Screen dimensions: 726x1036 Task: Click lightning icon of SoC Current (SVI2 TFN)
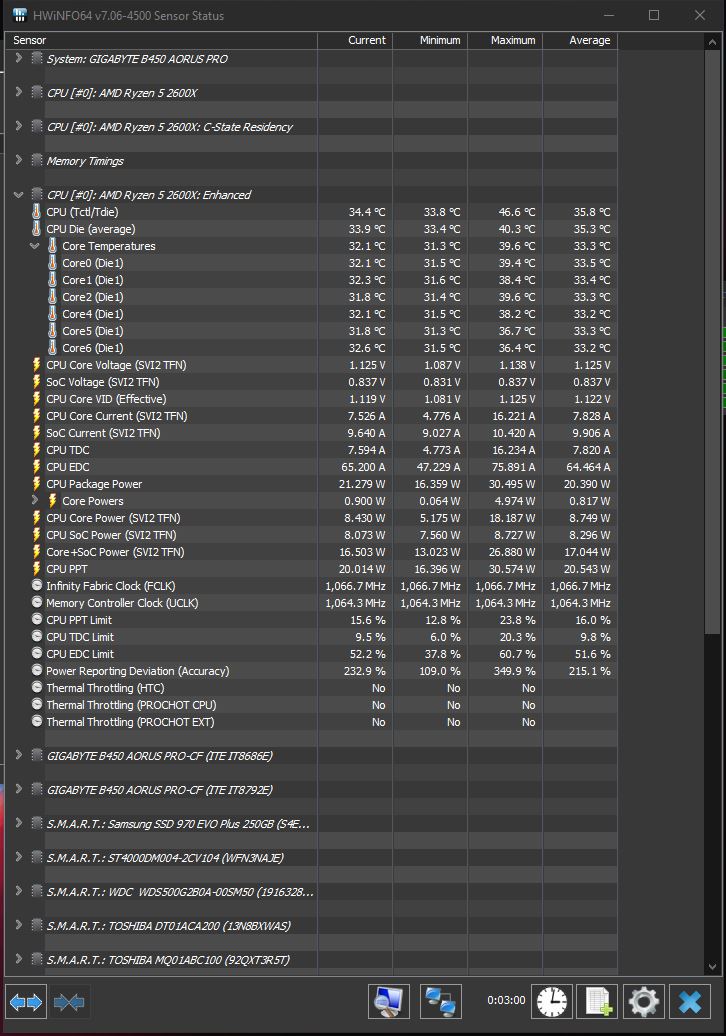click(36, 433)
